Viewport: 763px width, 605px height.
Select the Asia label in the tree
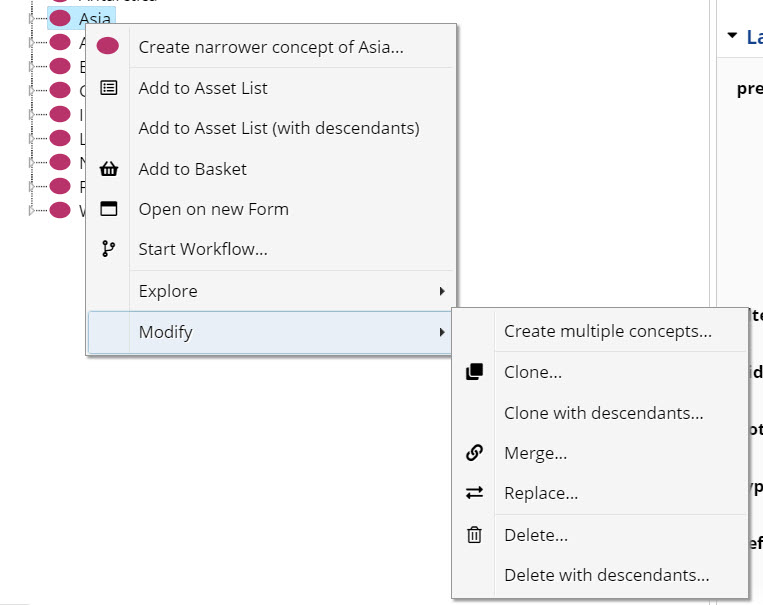95,18
